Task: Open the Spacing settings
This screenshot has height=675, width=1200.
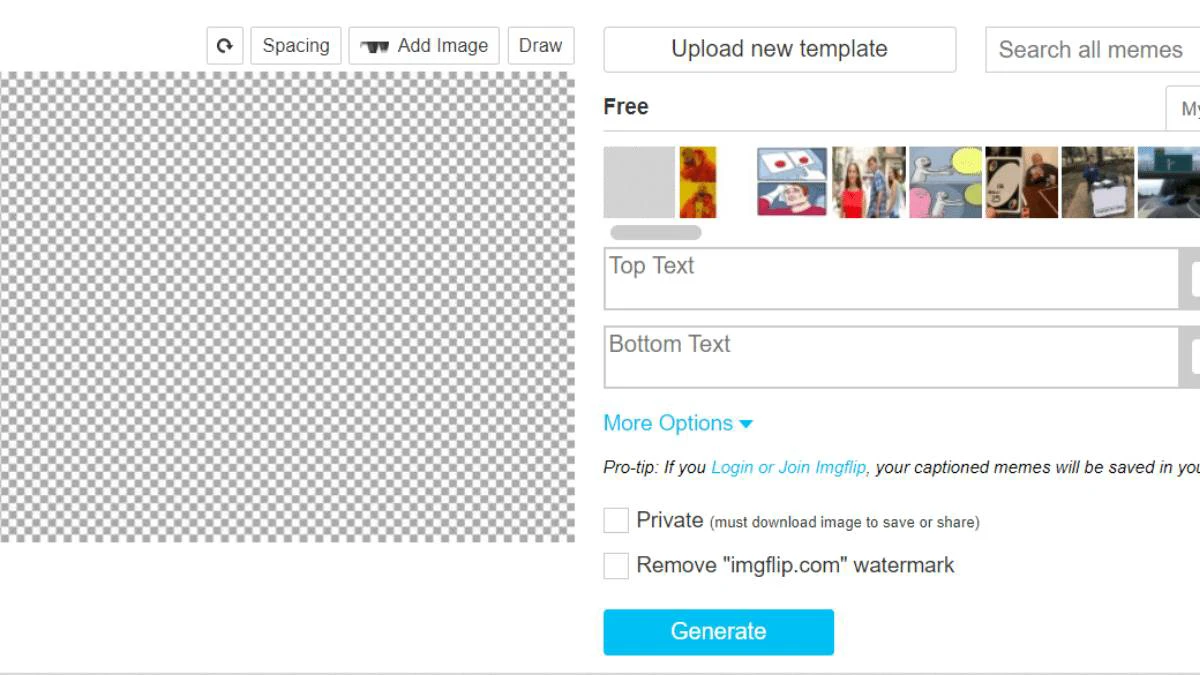Action: coord(296,46)
